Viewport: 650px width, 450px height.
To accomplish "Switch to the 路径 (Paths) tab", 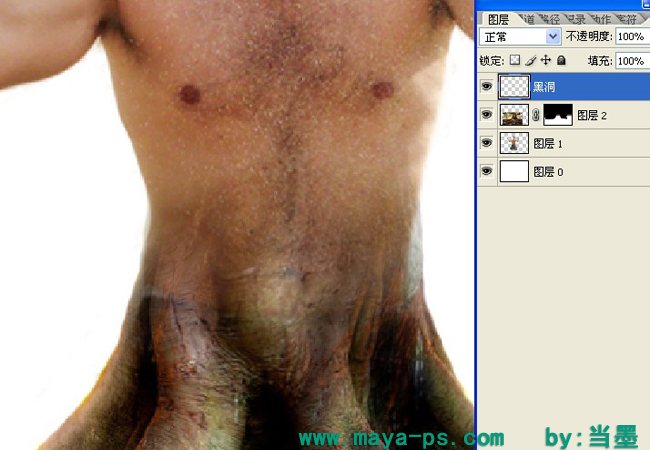I will pyautogui.click(x=550, y=19).
